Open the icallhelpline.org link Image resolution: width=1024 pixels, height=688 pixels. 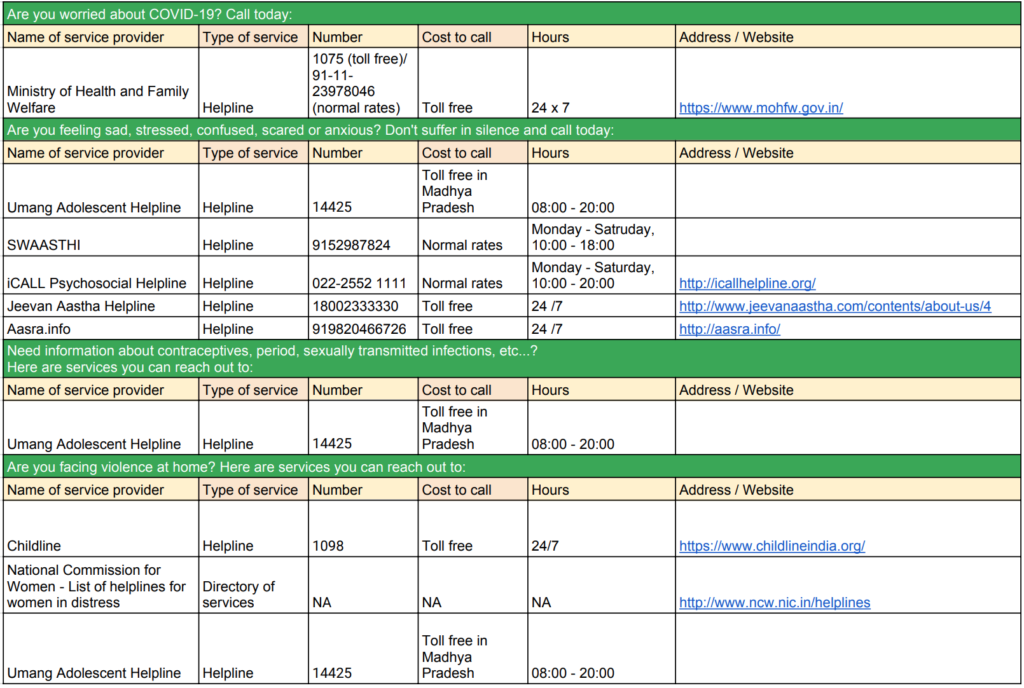pos(747,283)
